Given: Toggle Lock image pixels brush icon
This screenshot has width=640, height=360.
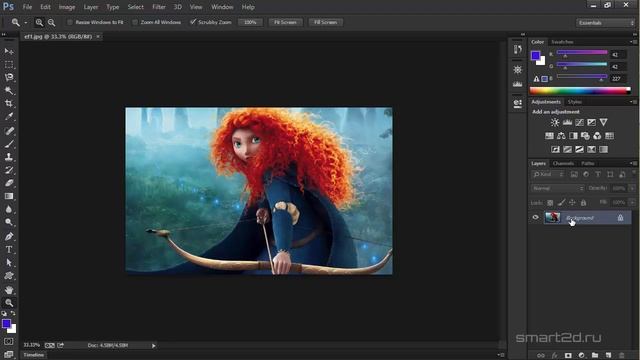Looking at the screenshot, I should 562,202.
